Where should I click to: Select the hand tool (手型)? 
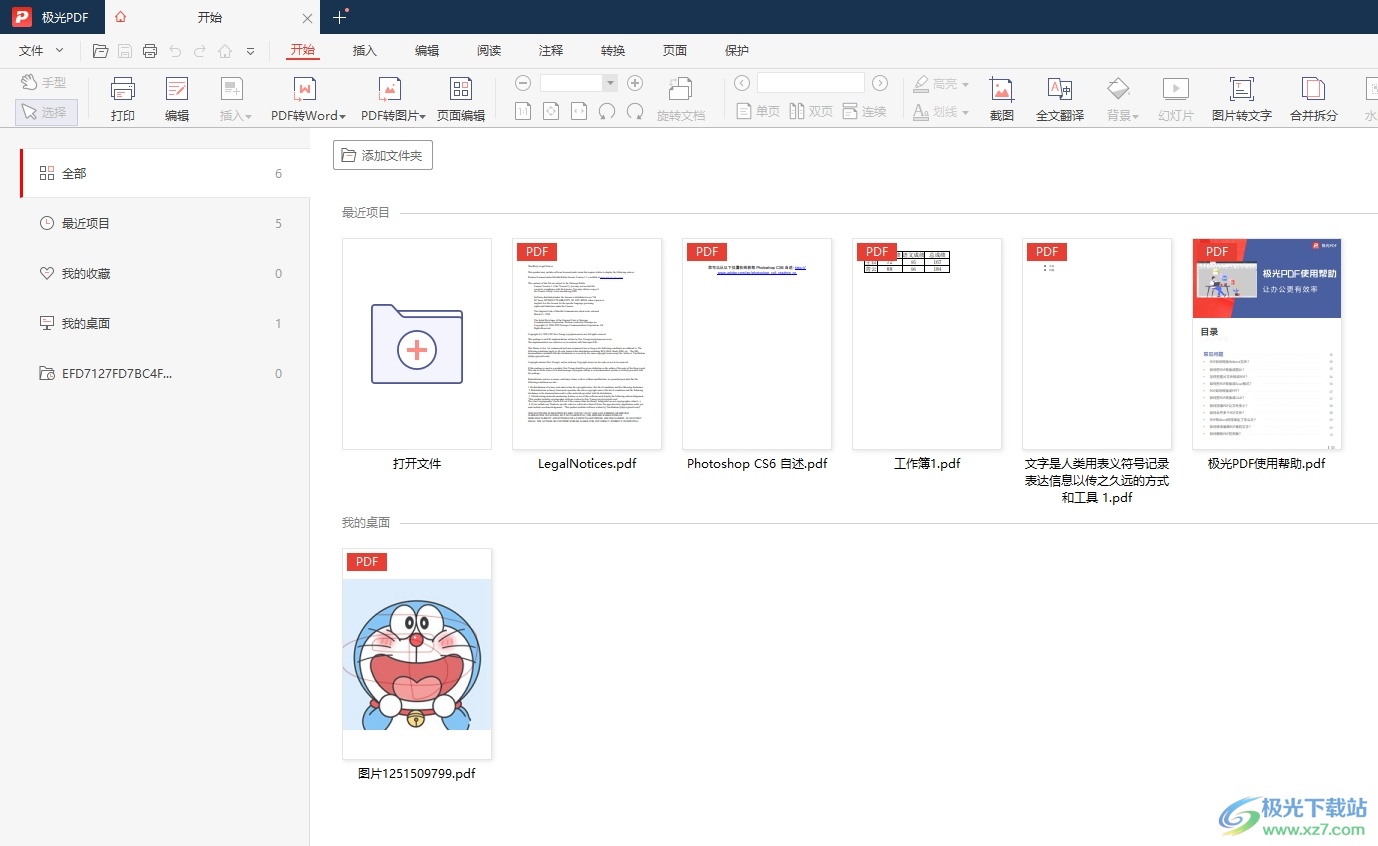(x=46, y=82)
